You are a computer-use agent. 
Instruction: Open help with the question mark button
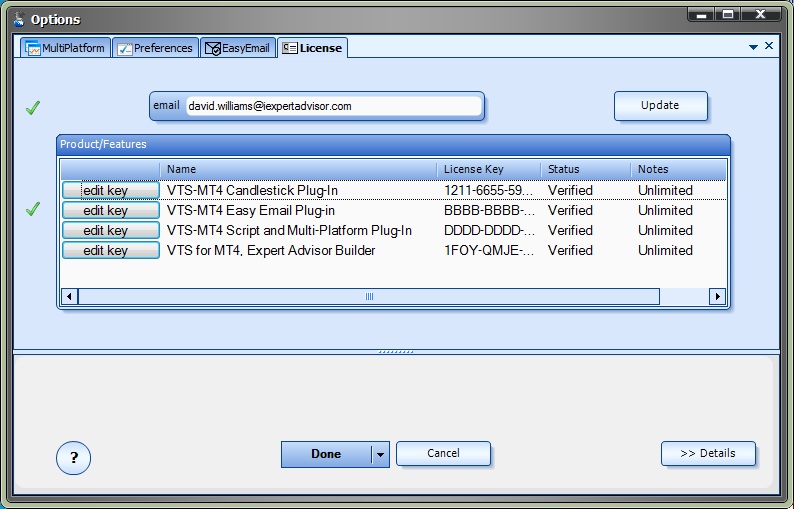pos(73,458)
